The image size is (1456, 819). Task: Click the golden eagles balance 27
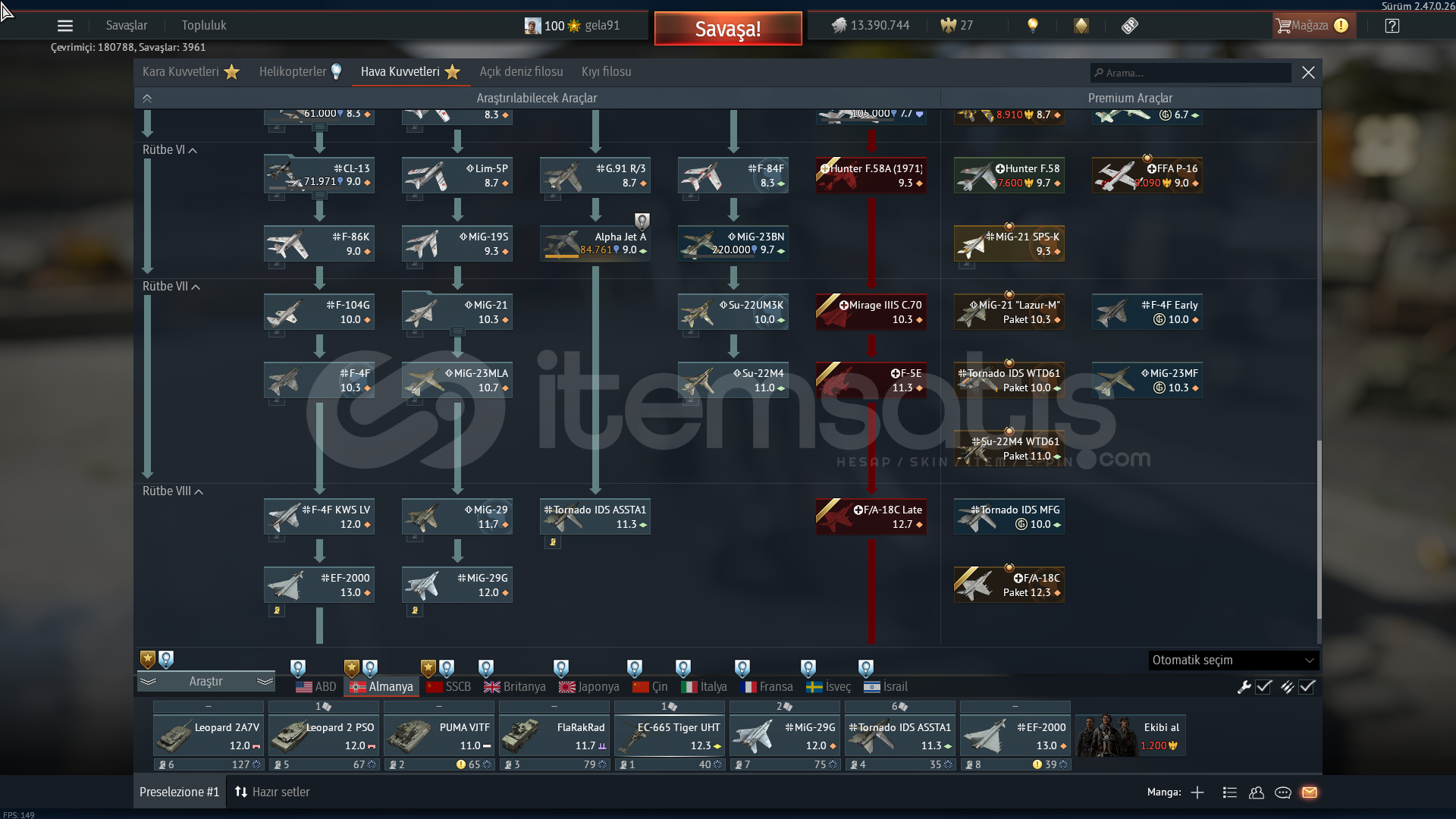point(956,26)
